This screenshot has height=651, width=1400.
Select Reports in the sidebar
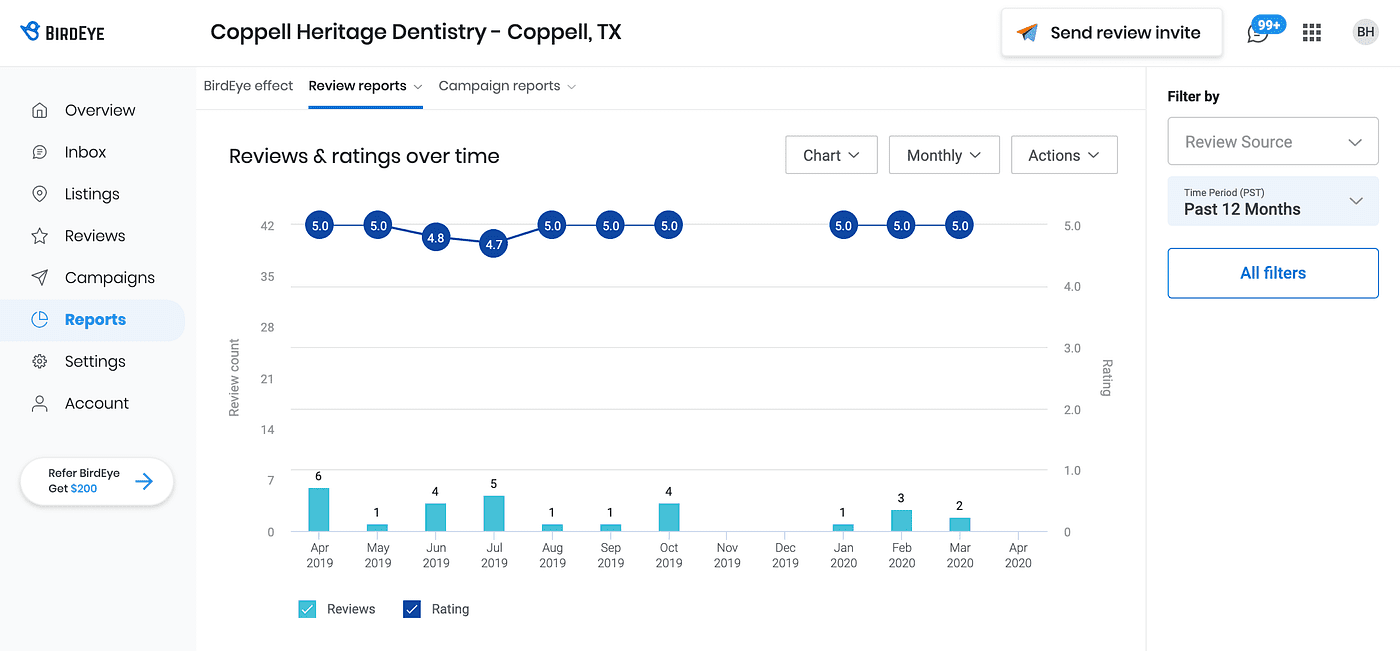coord(95,320)
